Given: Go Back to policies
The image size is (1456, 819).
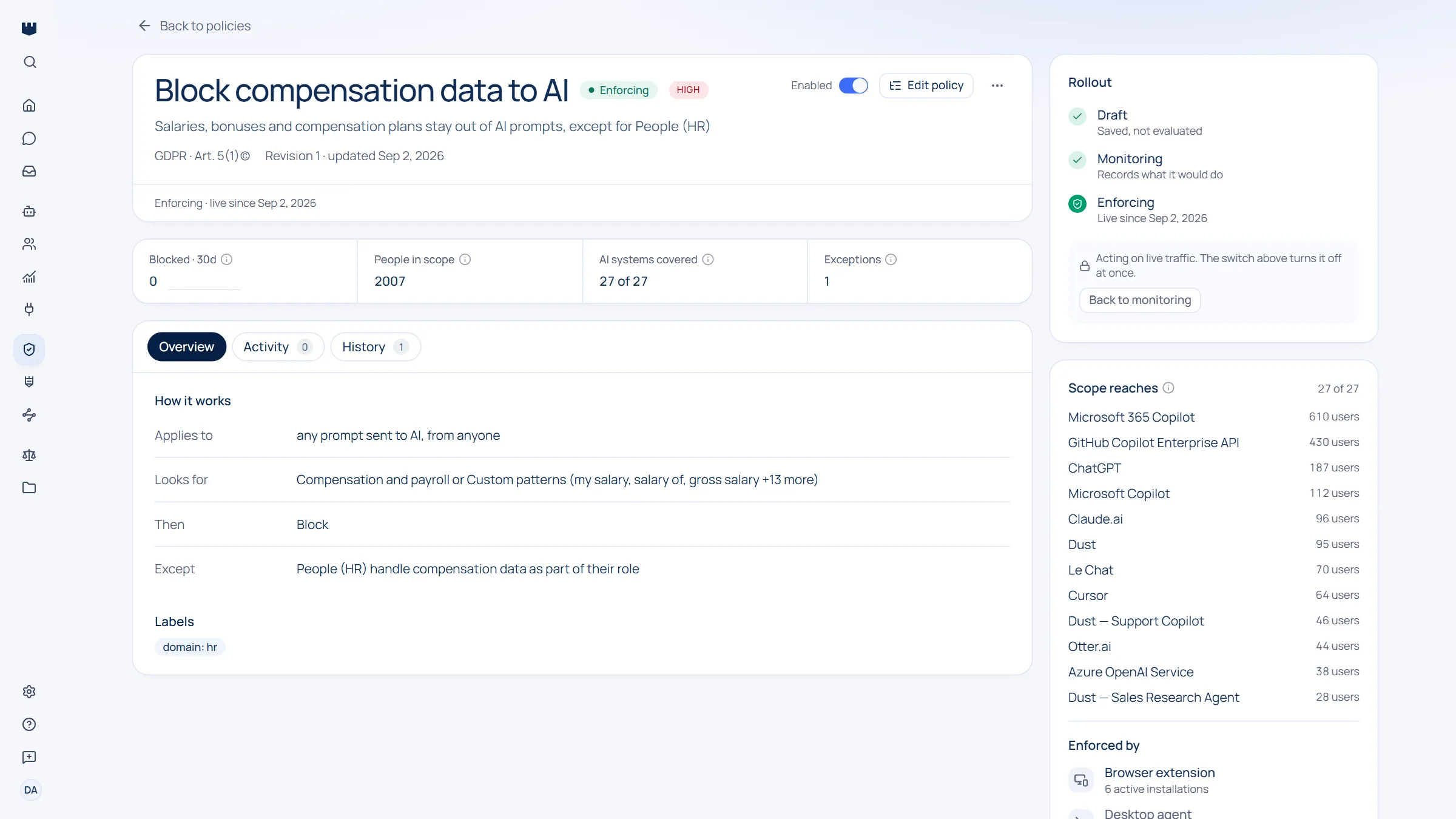Looking at the screenshot, I should pos(194,25).
